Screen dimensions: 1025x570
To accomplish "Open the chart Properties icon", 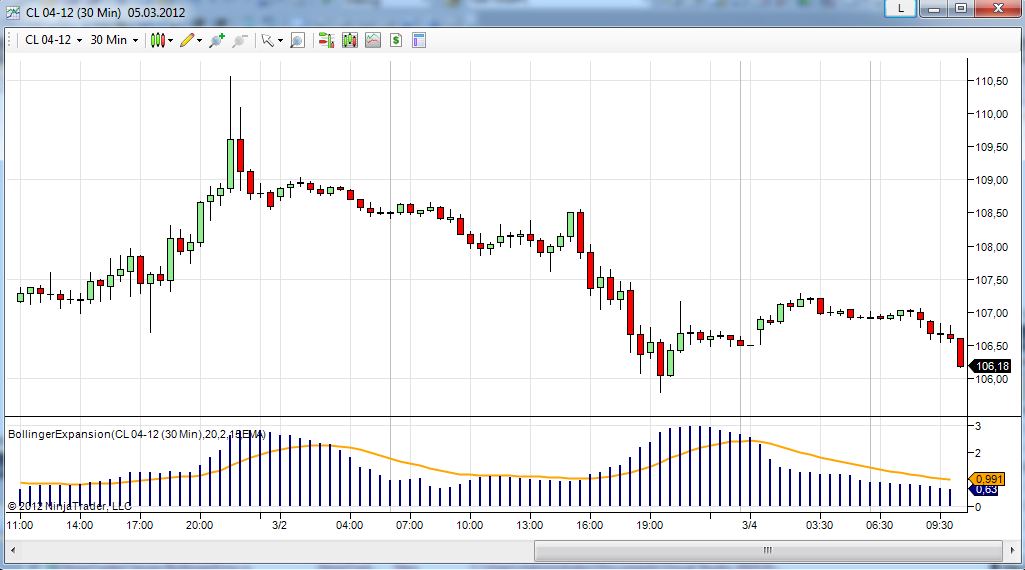I will point(419,40).
